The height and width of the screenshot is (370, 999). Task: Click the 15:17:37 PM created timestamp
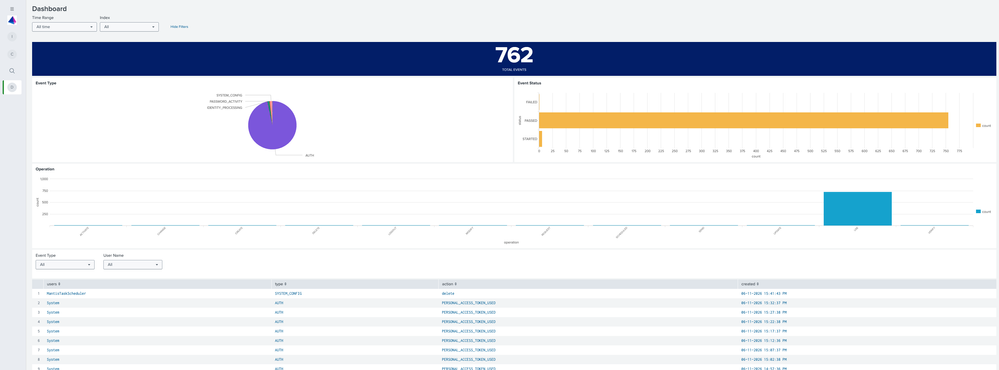[763, 331]
